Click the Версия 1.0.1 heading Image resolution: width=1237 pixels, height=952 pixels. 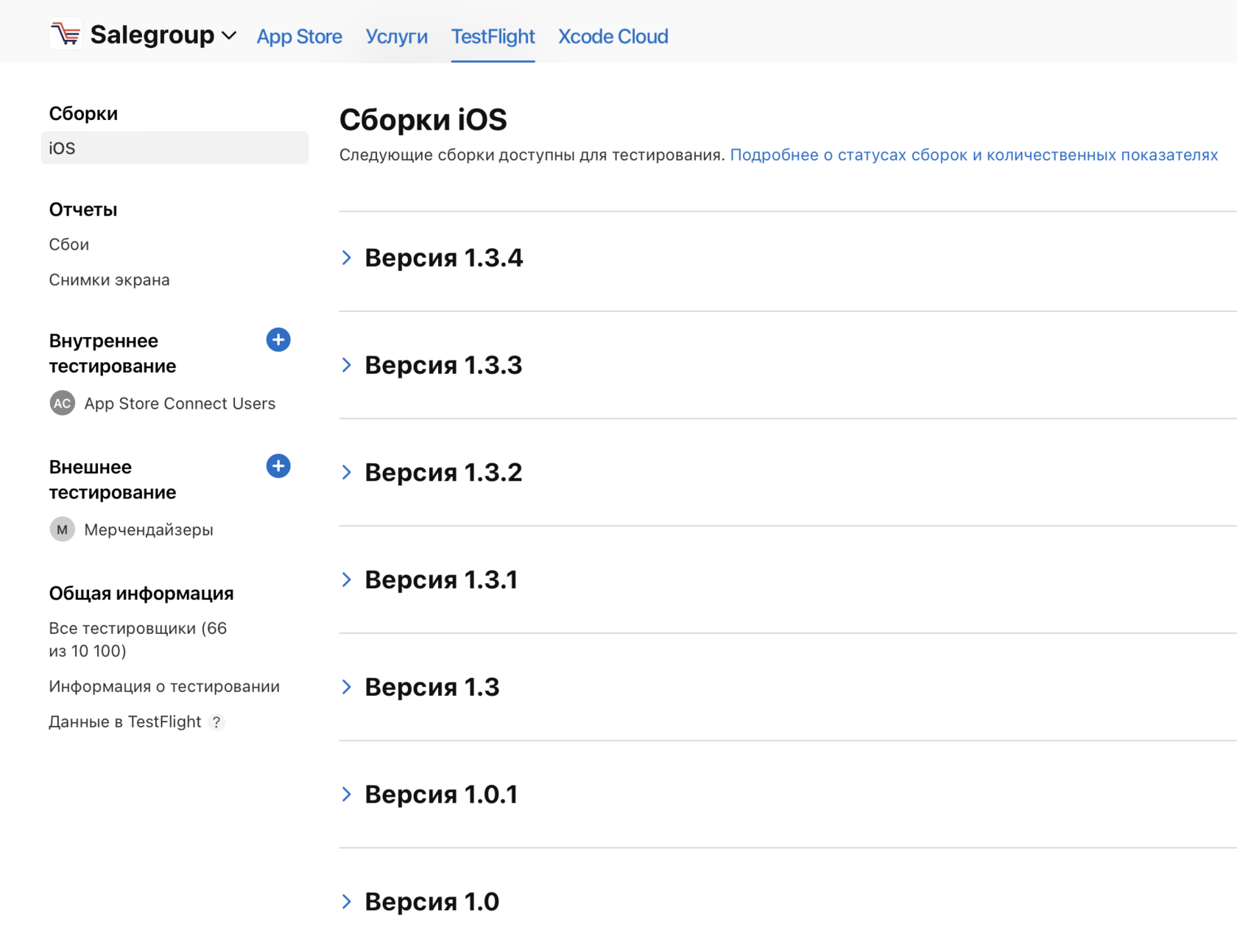coord(441,794)
